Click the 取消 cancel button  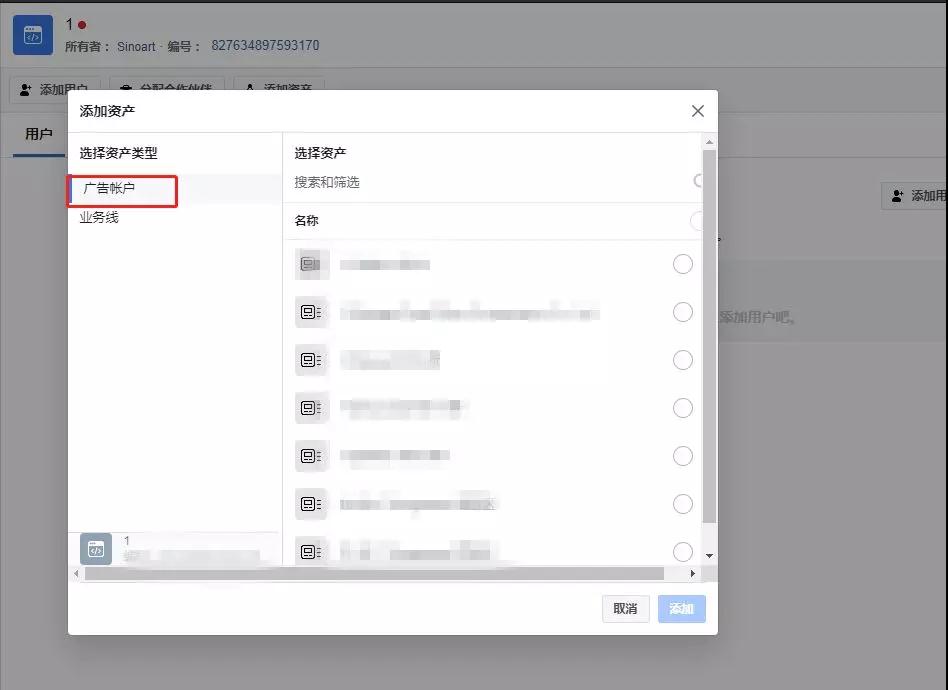pyautogui.click(x=625, y=608)
